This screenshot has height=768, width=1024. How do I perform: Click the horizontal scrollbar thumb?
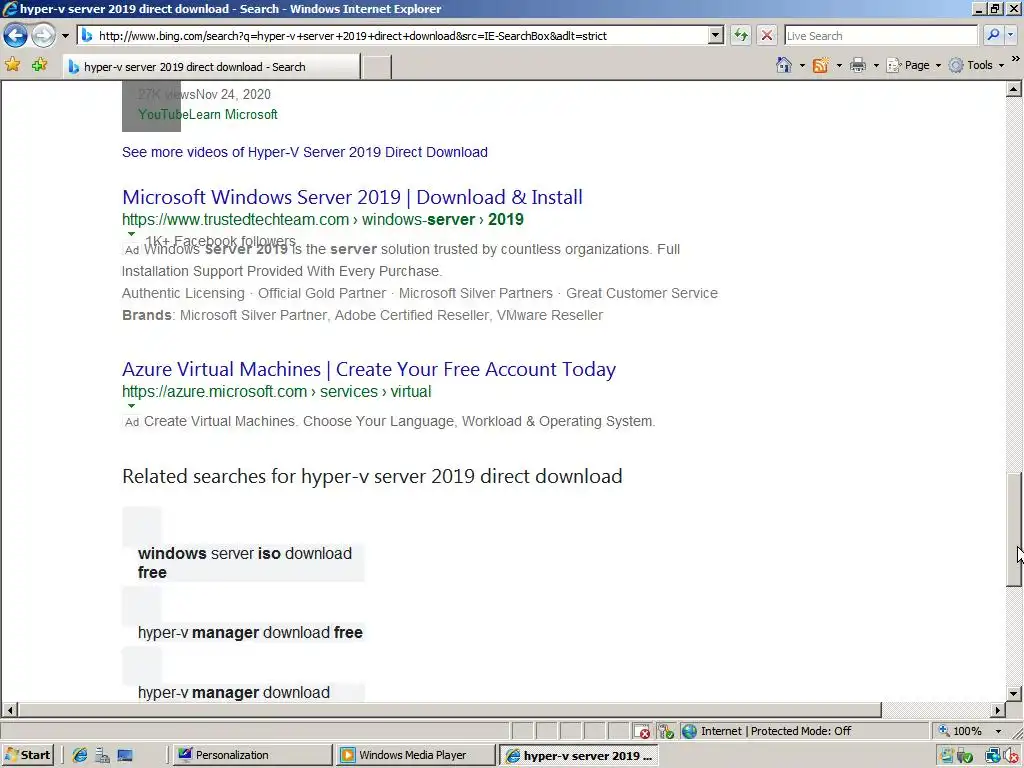449,709
